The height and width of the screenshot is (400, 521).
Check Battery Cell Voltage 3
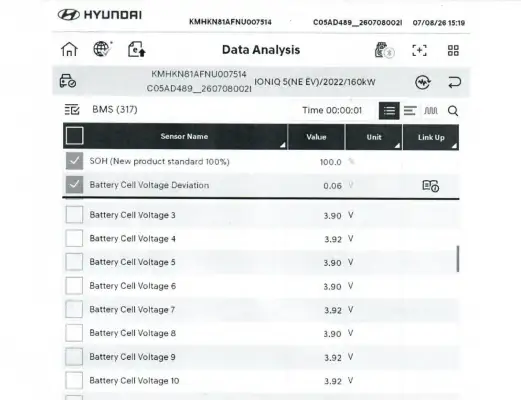click(x=74, y=215)
